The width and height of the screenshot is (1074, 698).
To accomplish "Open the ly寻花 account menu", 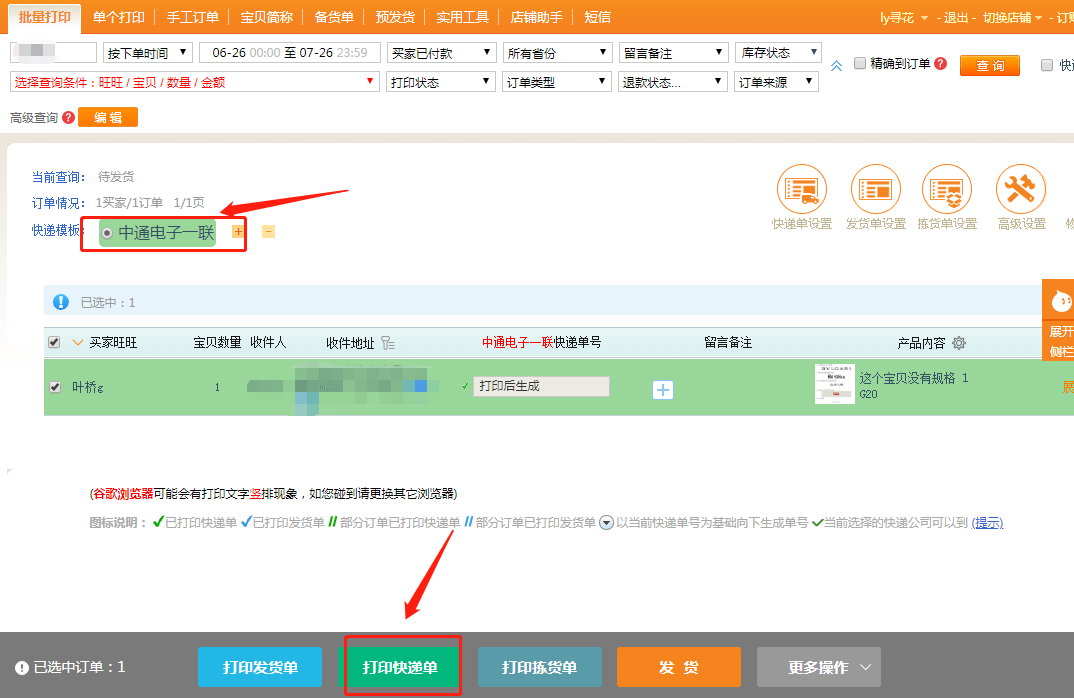I will (x=903, y=18).
